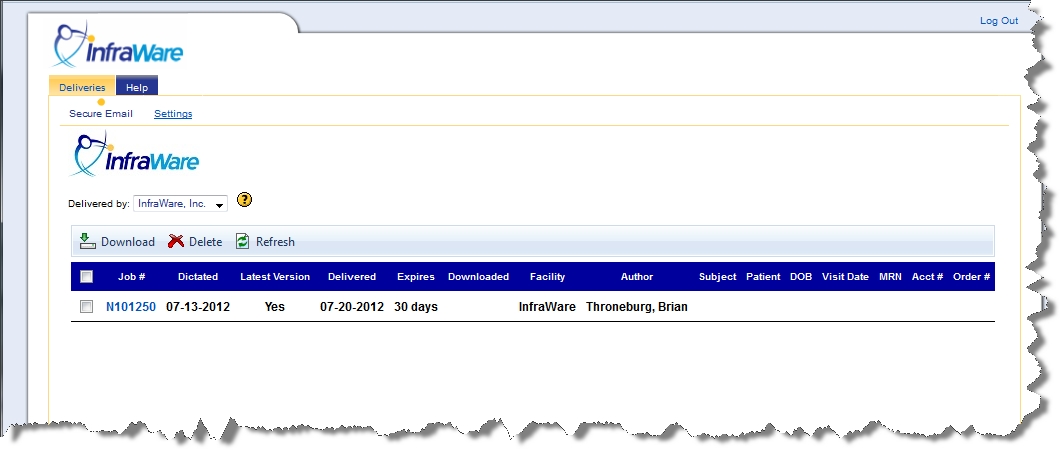Sort by the Patient column header
This screenshot has height=450, width=1060.
[763, 276]
